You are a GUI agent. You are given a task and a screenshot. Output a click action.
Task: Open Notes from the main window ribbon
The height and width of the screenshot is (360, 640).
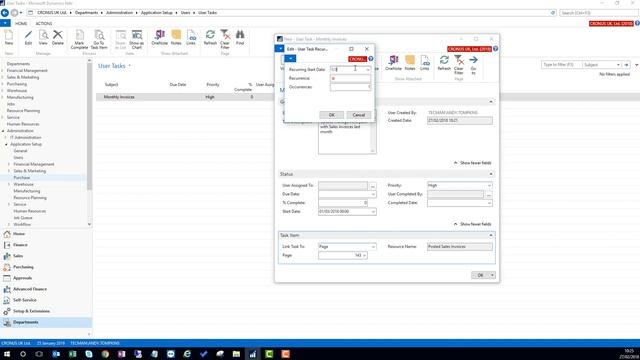176,37
